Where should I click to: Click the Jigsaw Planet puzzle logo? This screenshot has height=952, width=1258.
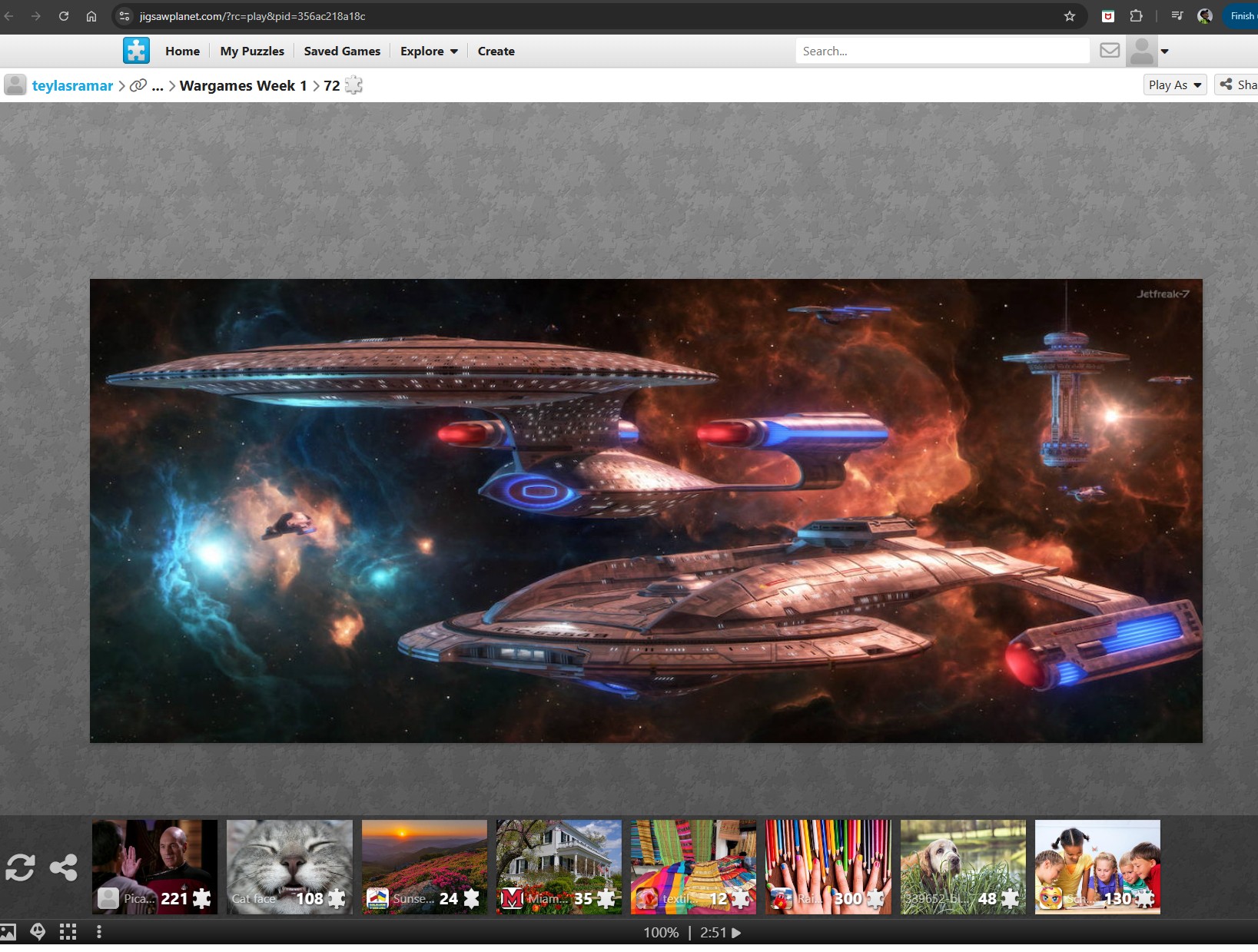(x=136, y=51)
